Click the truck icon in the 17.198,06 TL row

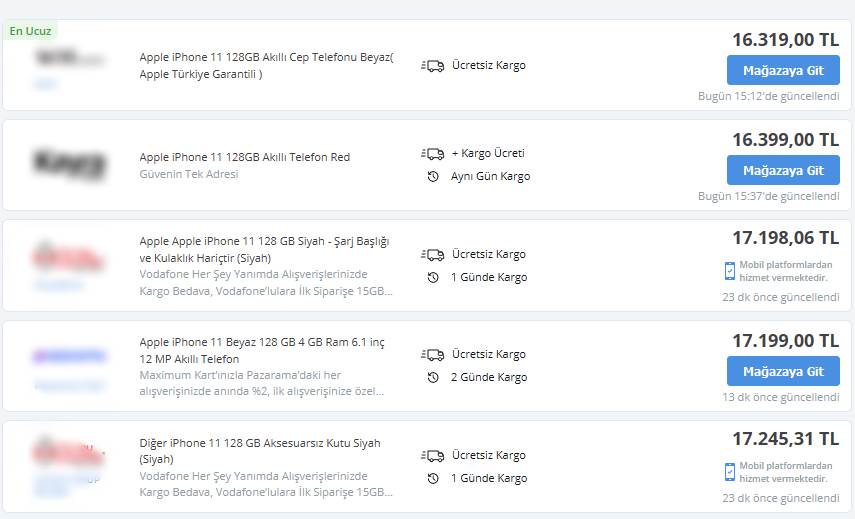(x=432, y=255)
